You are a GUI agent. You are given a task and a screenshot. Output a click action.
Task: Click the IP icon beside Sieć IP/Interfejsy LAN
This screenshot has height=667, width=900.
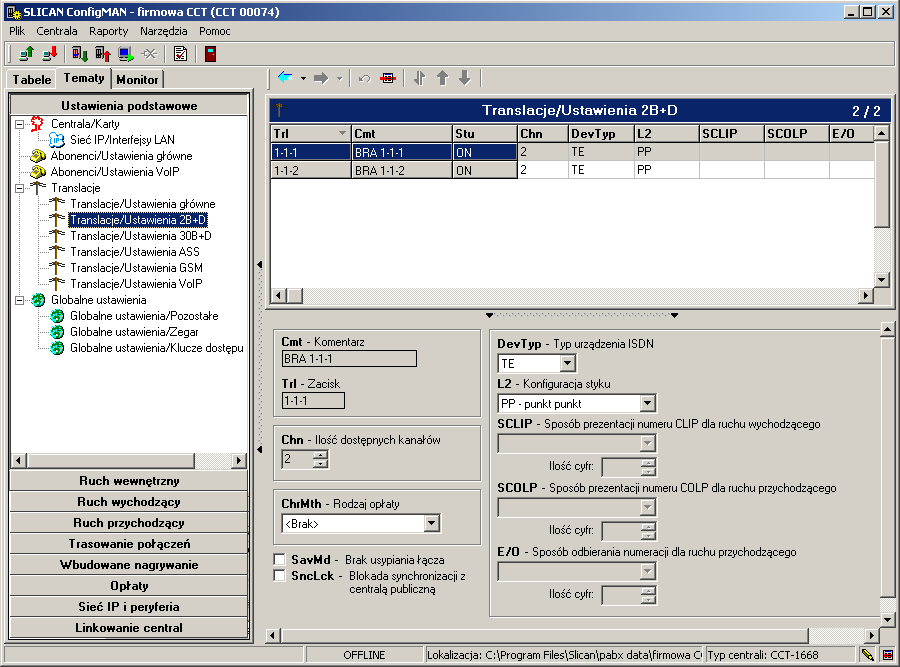(x=56, y=139)
